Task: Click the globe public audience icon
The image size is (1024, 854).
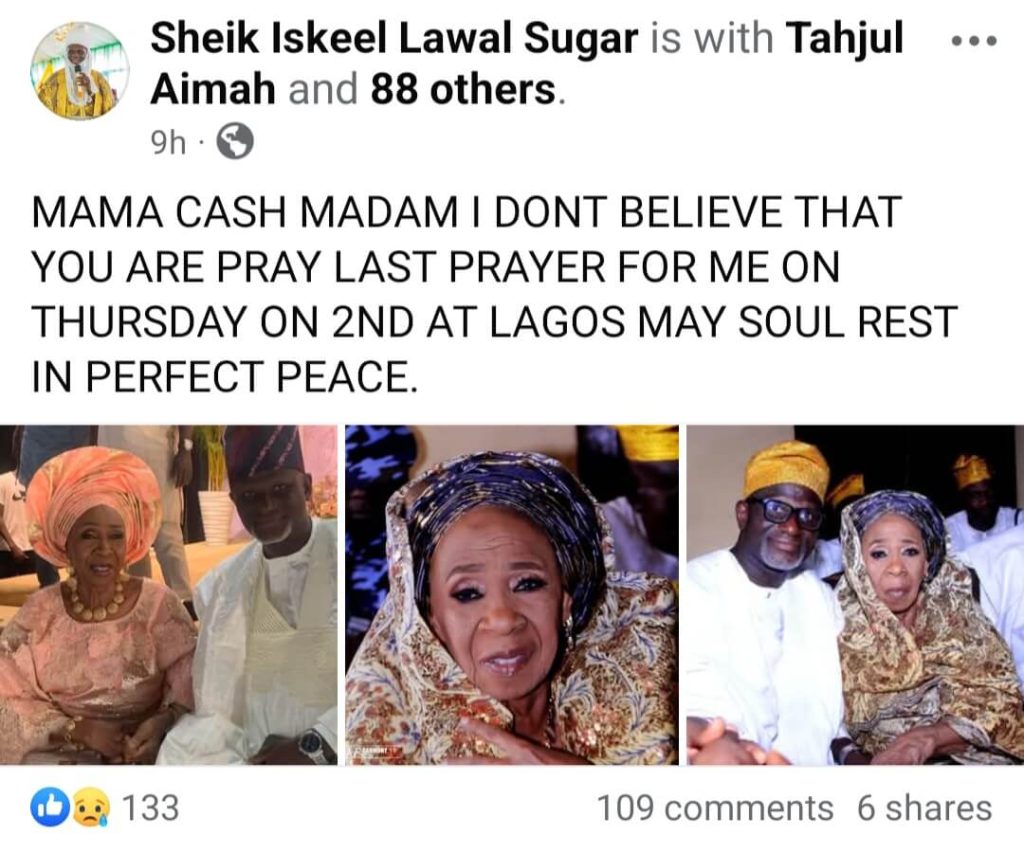Action: tap(234, 141)
